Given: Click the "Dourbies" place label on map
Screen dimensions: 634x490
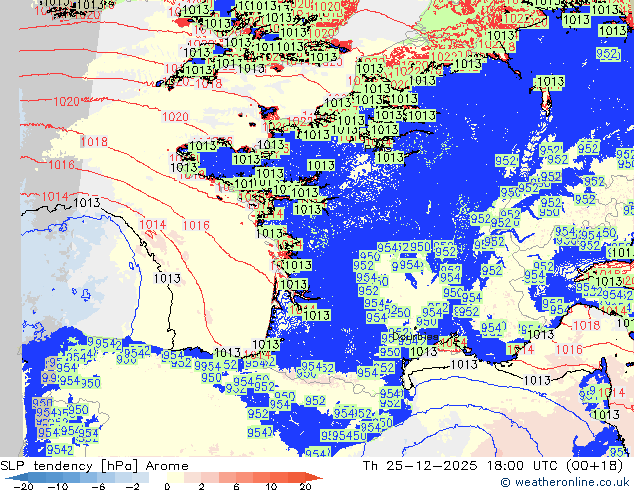Looking at the screenshot, I should point(415,336).
